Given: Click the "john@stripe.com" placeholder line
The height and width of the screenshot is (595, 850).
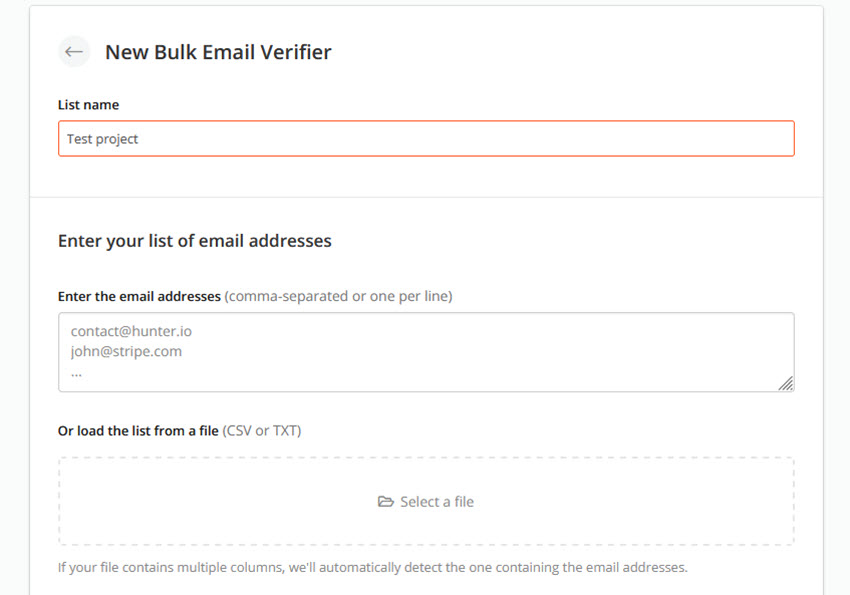Looking at the screenshot, I should (126, 351).
